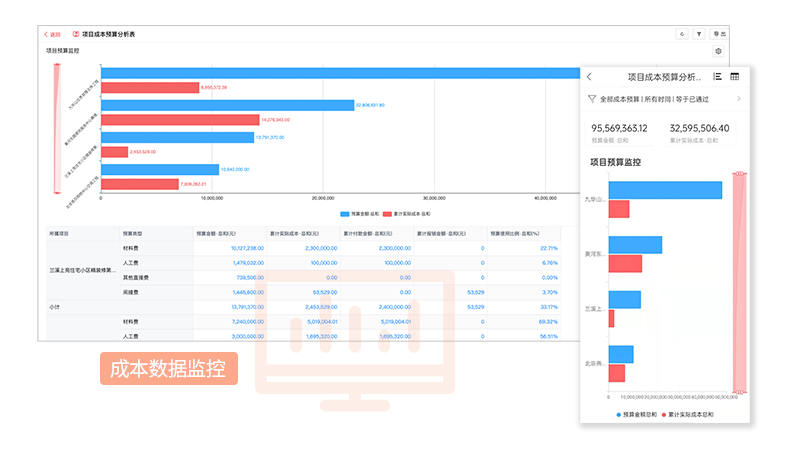Expand filter conditions chevron in mobile panel
This screenshot has width=792, height=459.
pos(738,99)
